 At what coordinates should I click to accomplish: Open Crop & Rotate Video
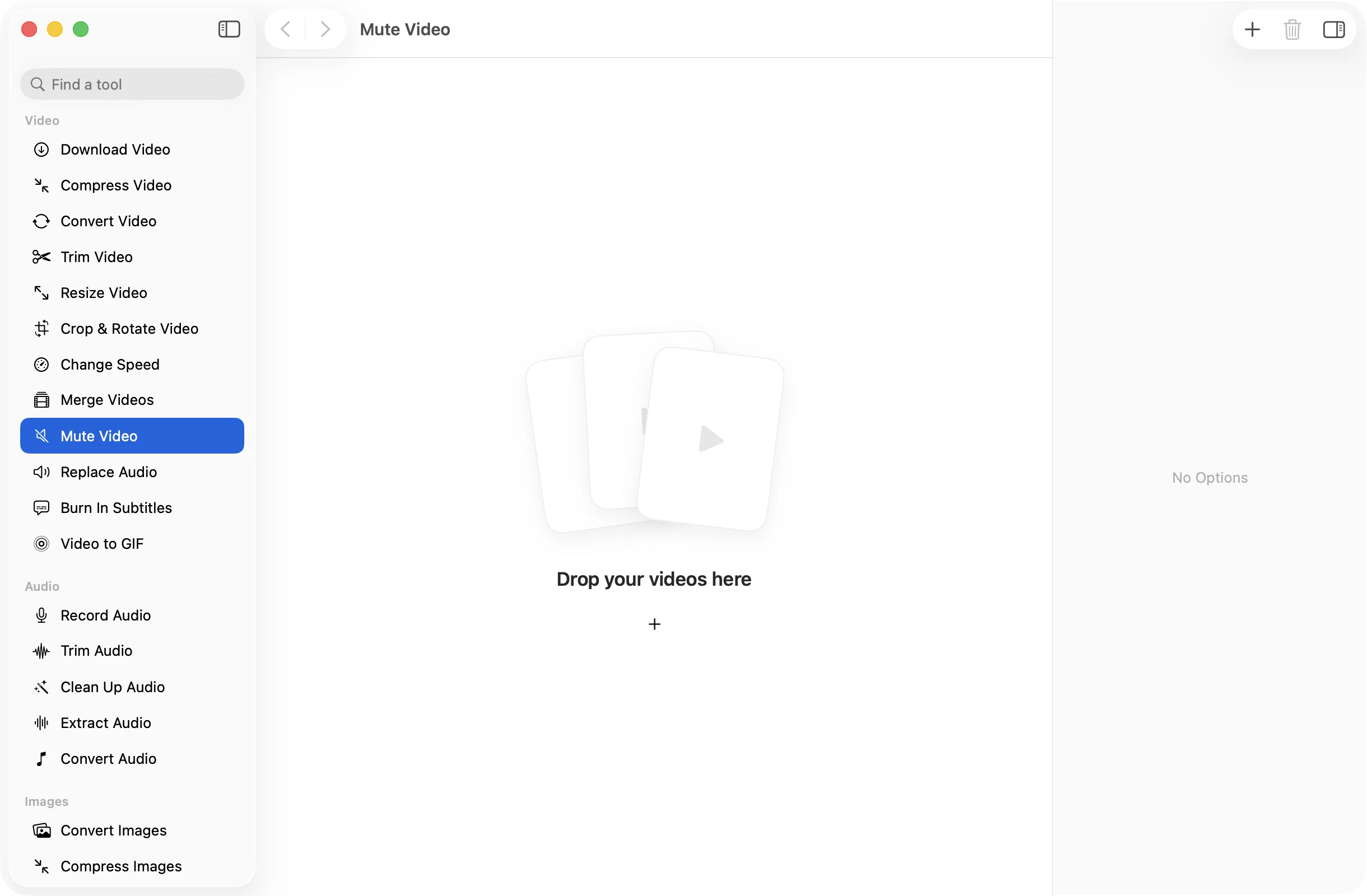[x=132, y=328]
